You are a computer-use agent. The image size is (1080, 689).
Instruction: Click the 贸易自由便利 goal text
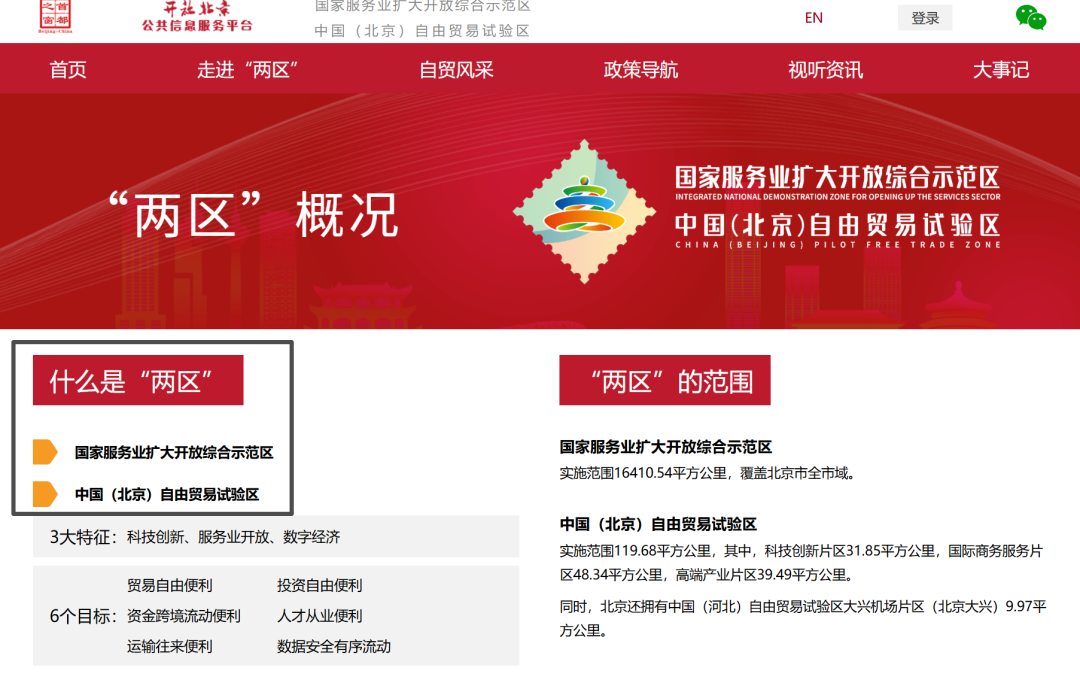point(169,586)
